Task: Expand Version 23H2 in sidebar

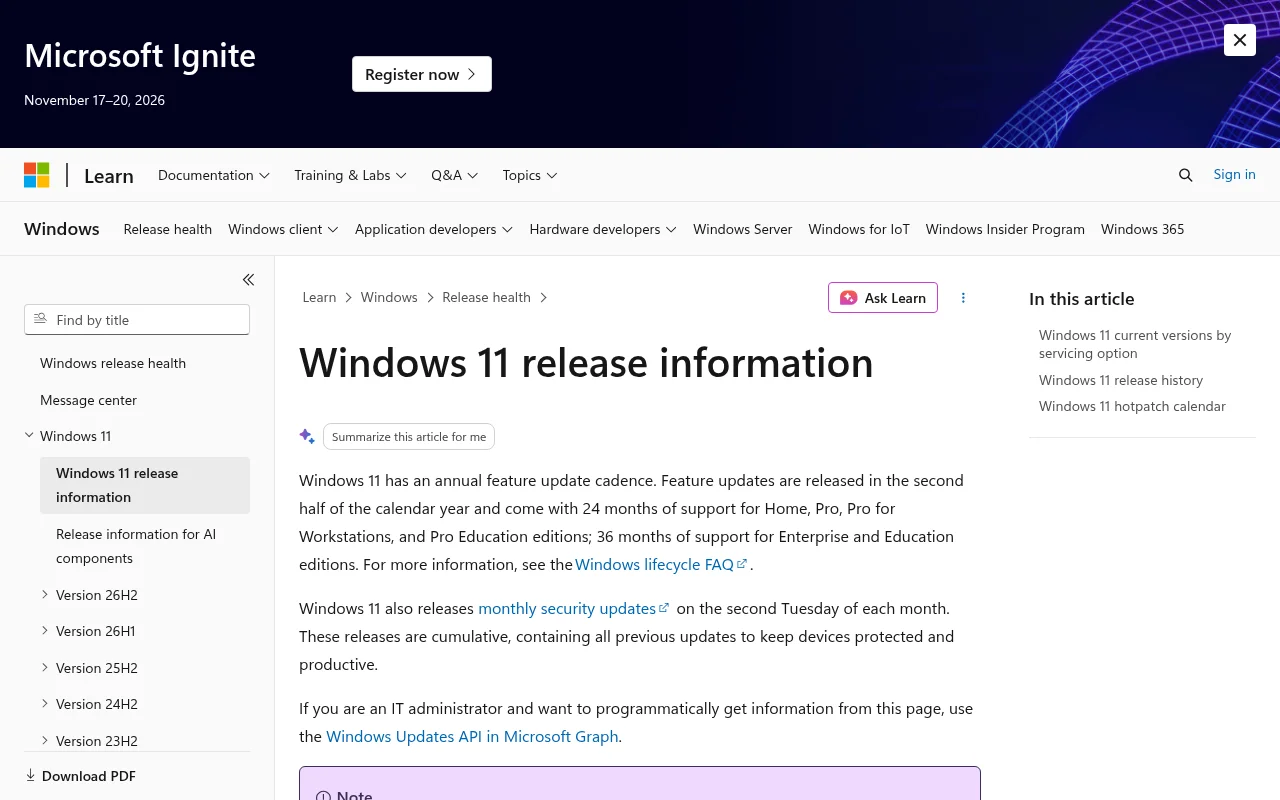Action: (45, 740)
